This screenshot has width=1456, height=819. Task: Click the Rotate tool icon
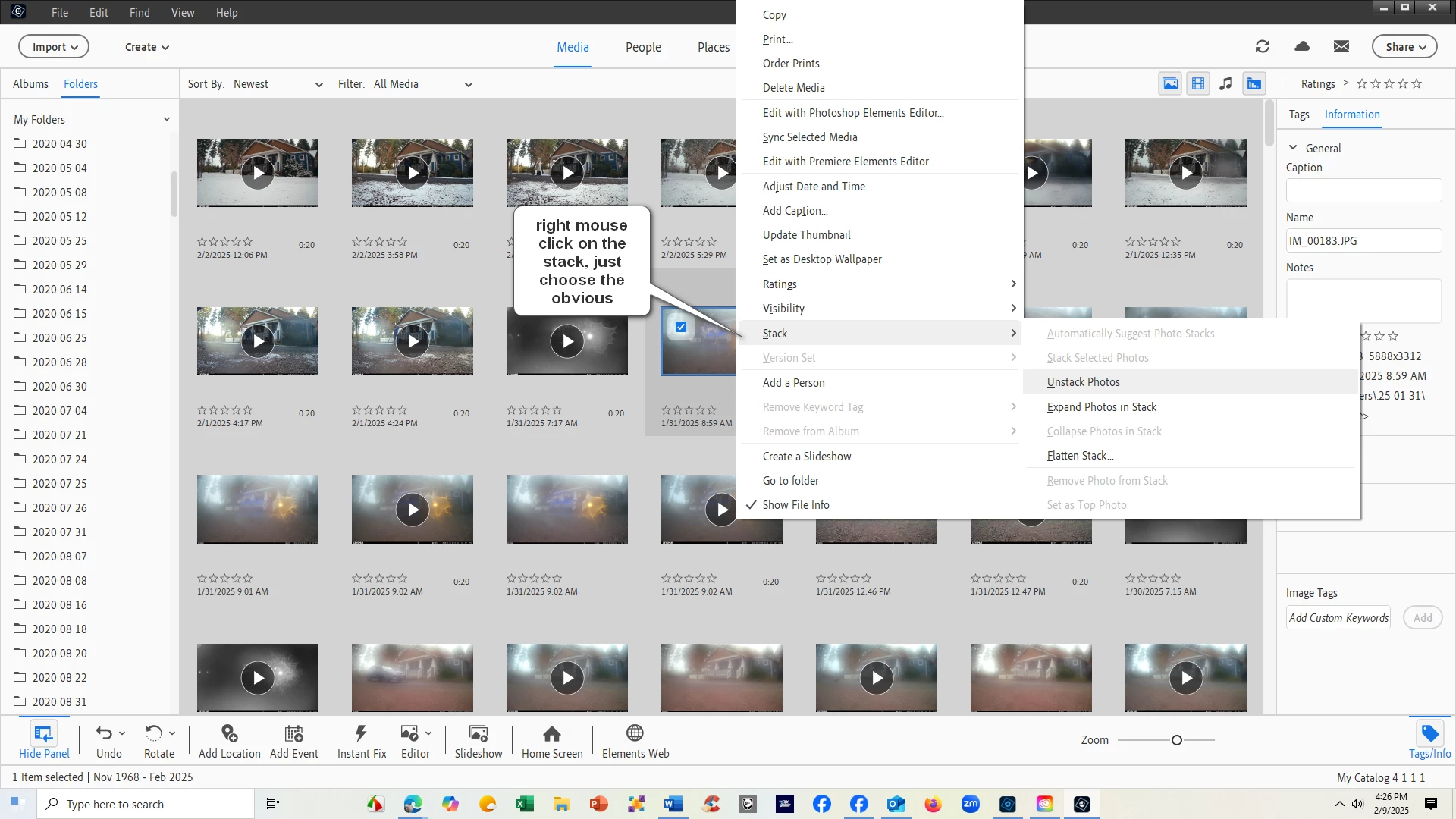click(154, 733)
